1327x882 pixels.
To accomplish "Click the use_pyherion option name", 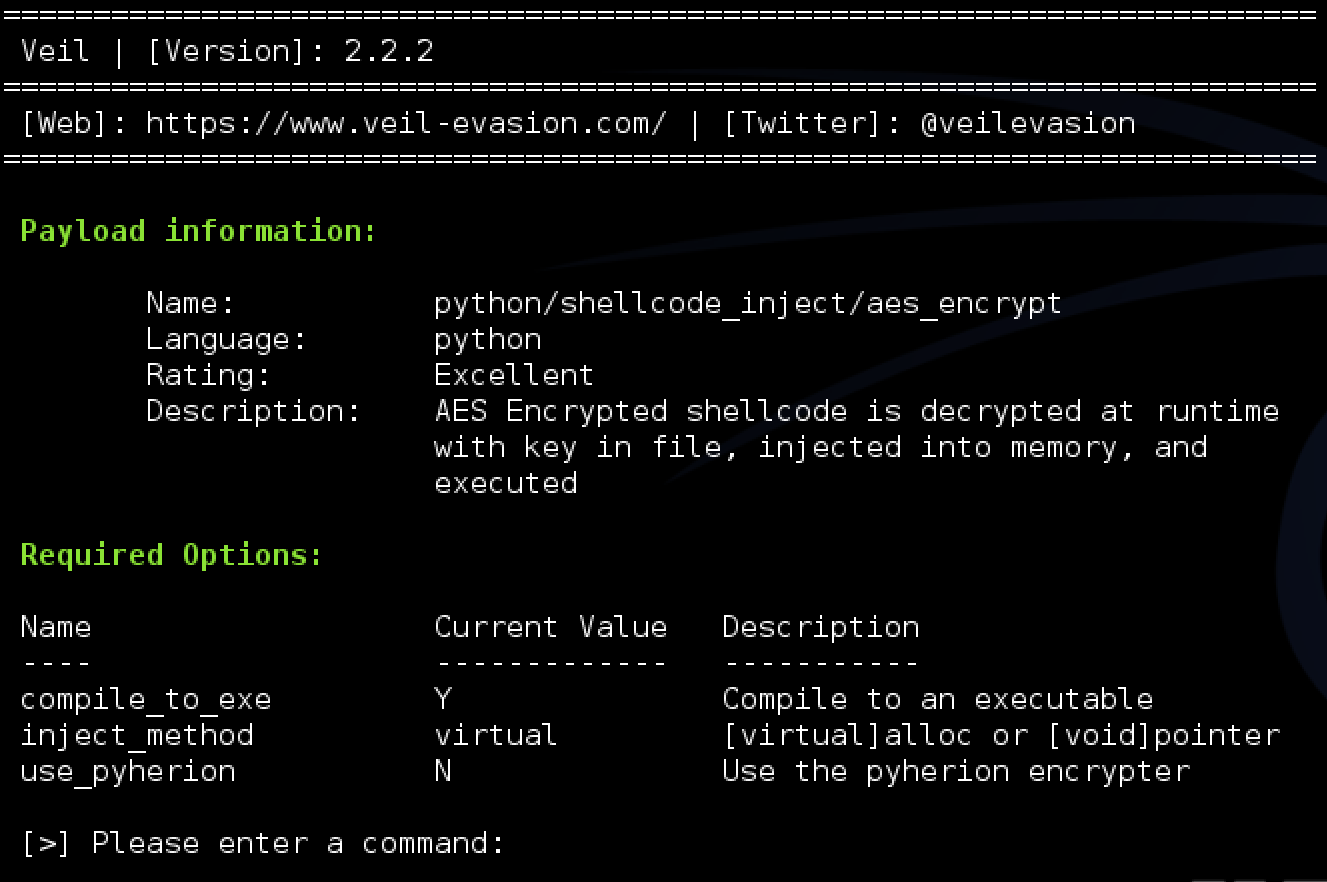I will (128, 771).
